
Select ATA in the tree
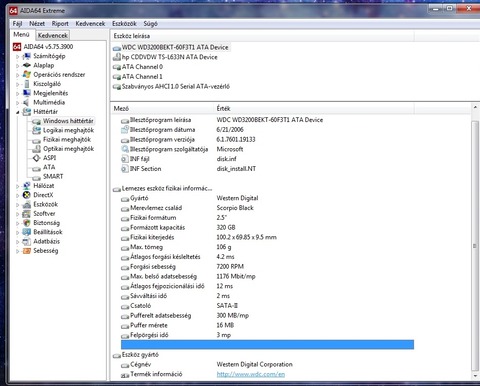coord(49,167)
